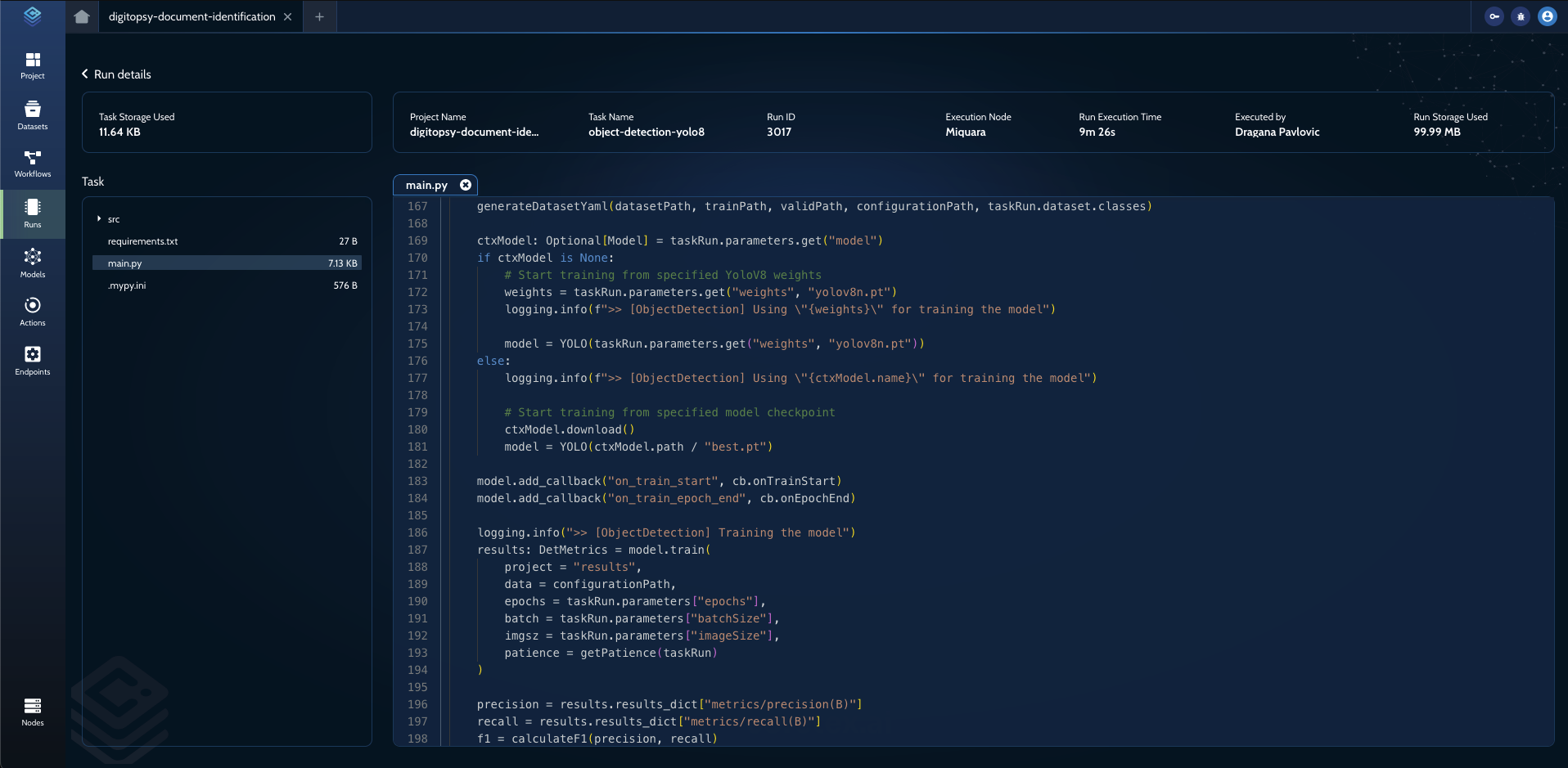
Task: Go to Workflows in sidebar
Action: (33, 164)
